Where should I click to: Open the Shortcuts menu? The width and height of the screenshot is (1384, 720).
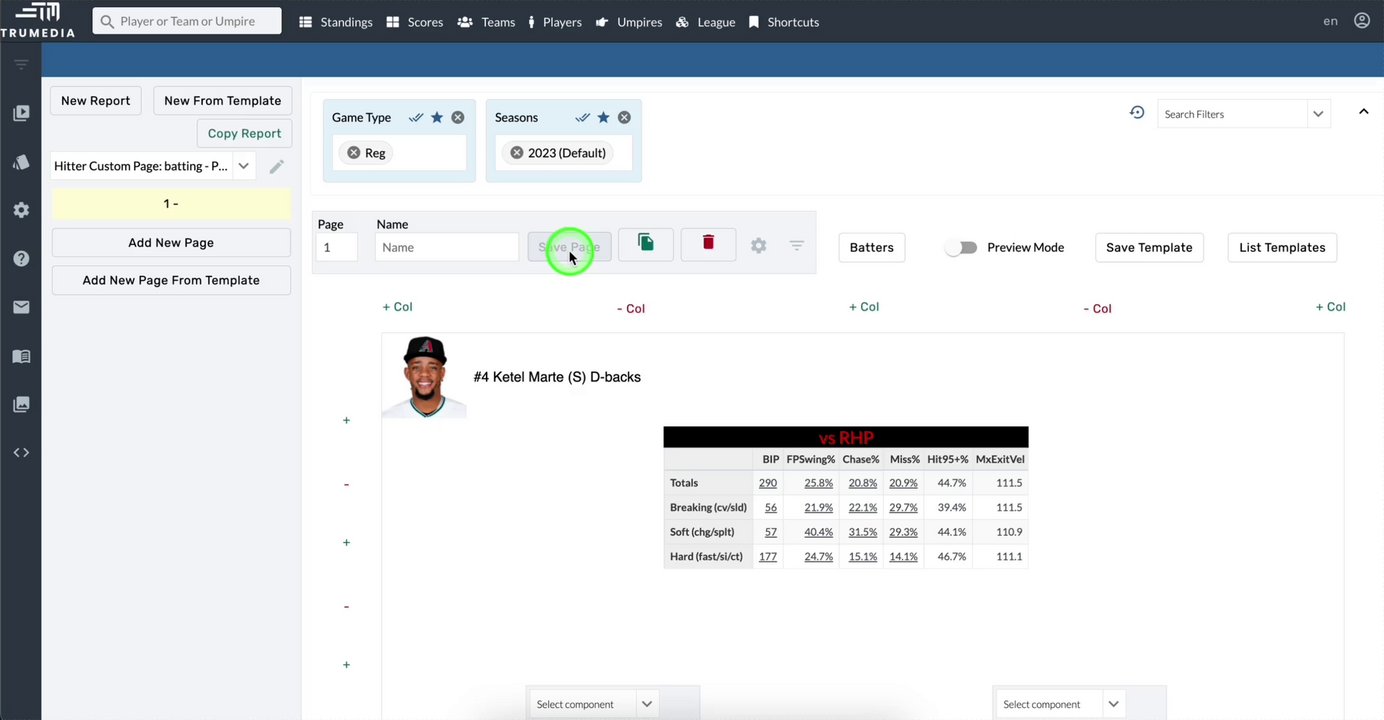click(784, 22)
